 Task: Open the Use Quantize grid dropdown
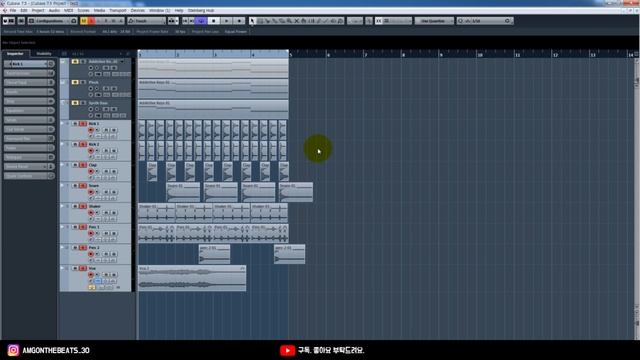(434, 21)
